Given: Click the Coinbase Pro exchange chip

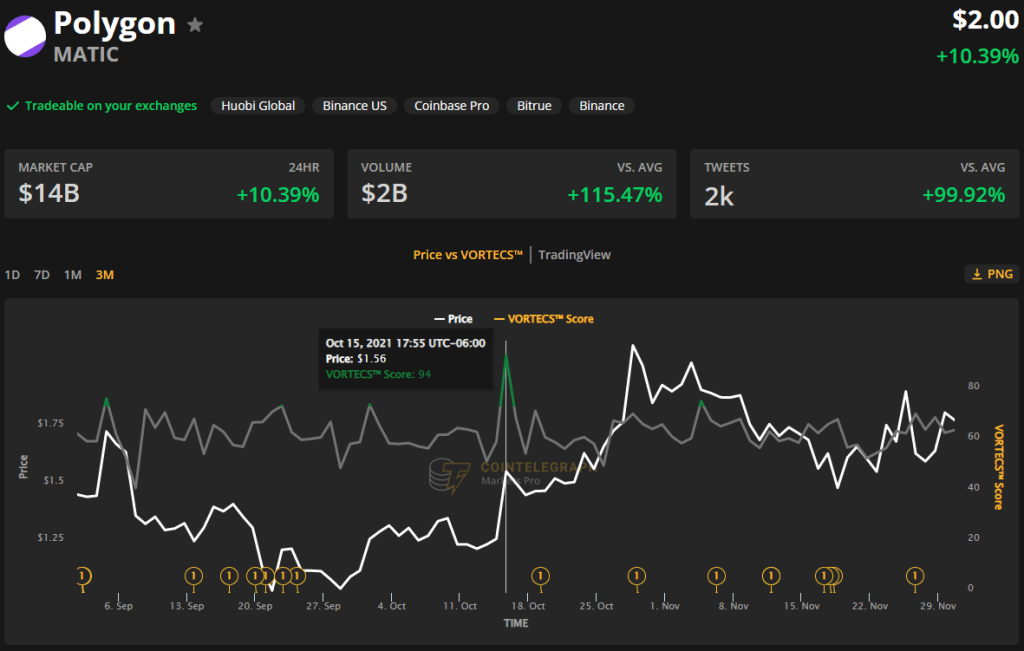Looking at the screenshot, I should 453,106.
